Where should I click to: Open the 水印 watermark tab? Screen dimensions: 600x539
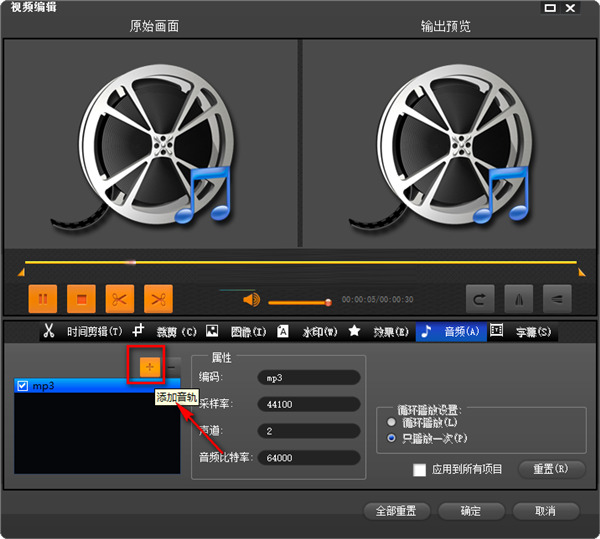pos(319,331)
